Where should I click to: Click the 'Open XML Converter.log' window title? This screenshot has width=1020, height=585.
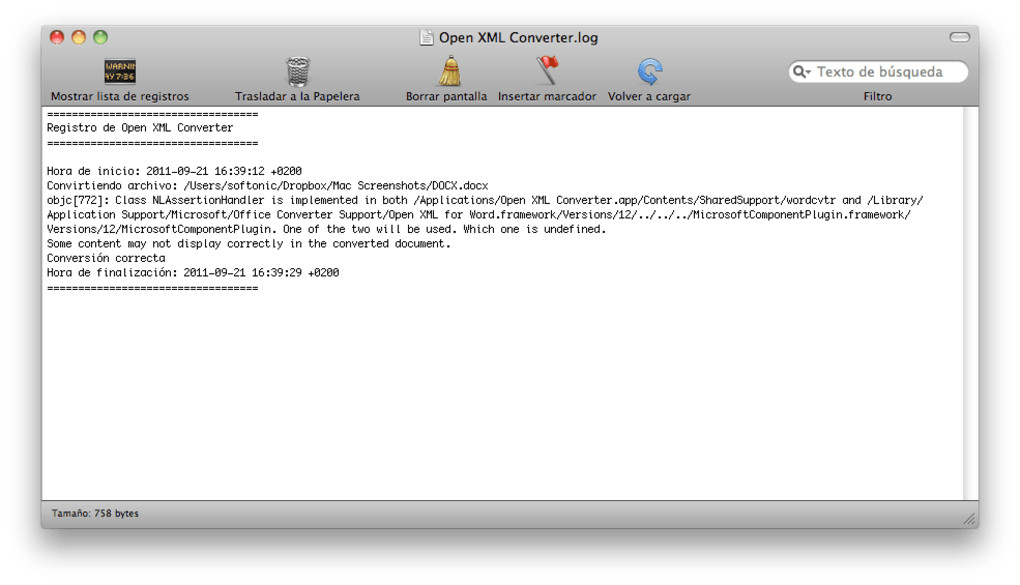click(x=518, y=38)
